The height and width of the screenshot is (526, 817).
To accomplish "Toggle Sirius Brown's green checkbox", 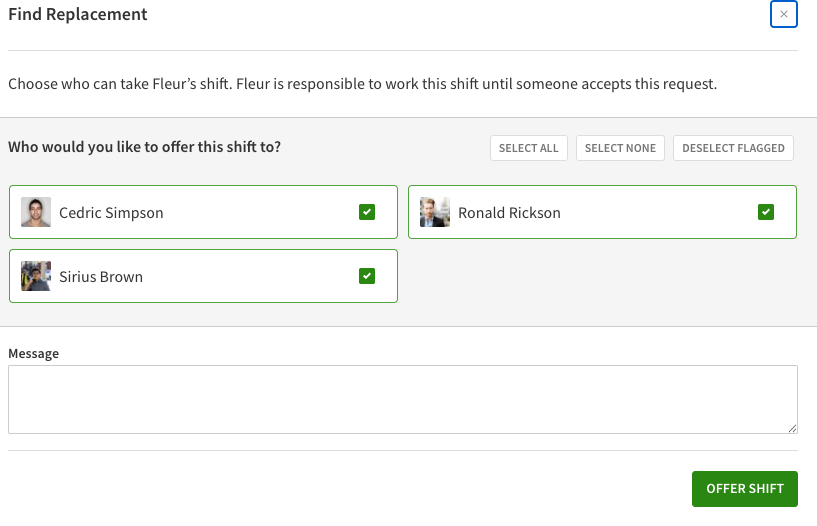I will point(367,276).
